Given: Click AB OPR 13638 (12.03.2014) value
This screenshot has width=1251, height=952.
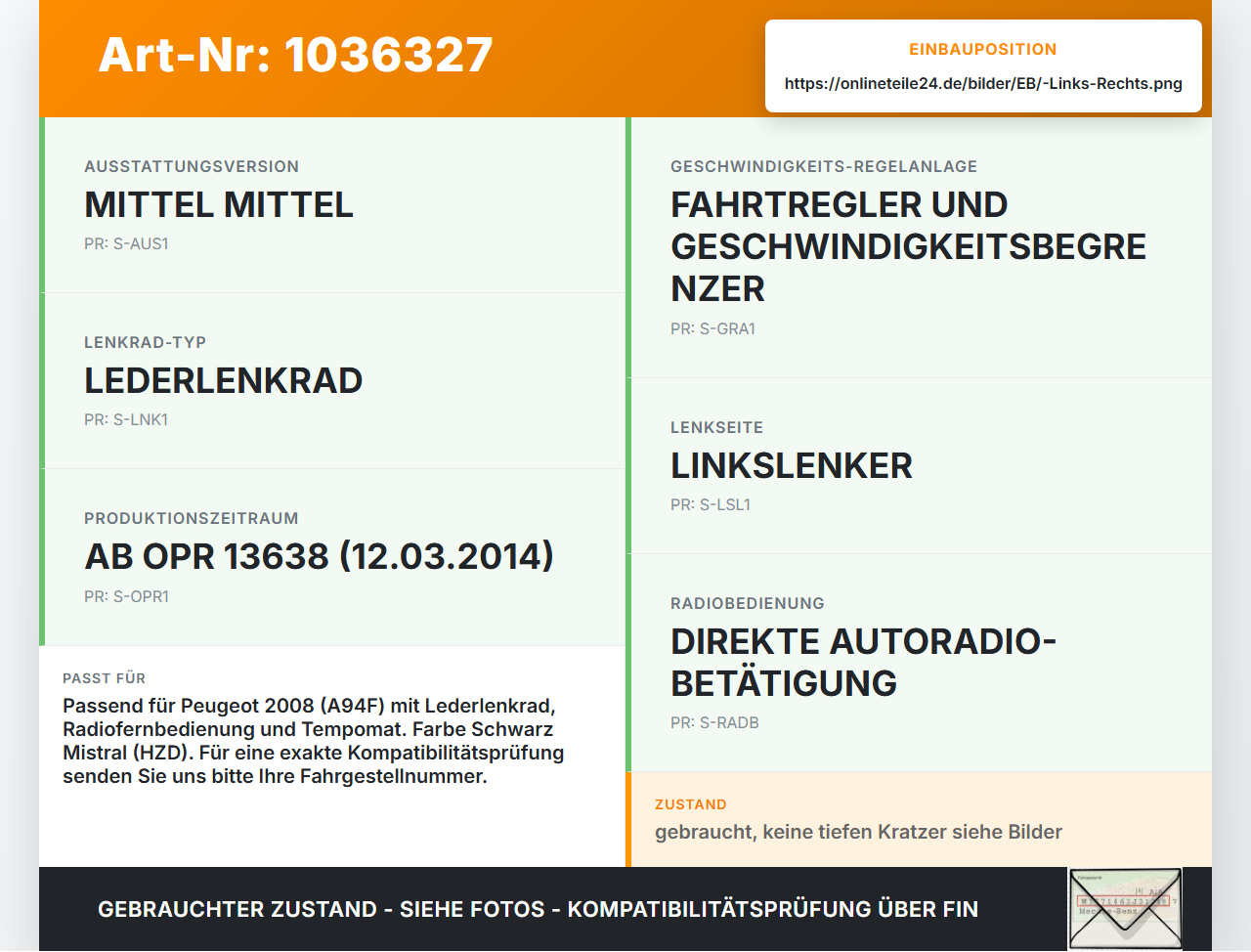Looking at the screenshot, I should (319, 557).
